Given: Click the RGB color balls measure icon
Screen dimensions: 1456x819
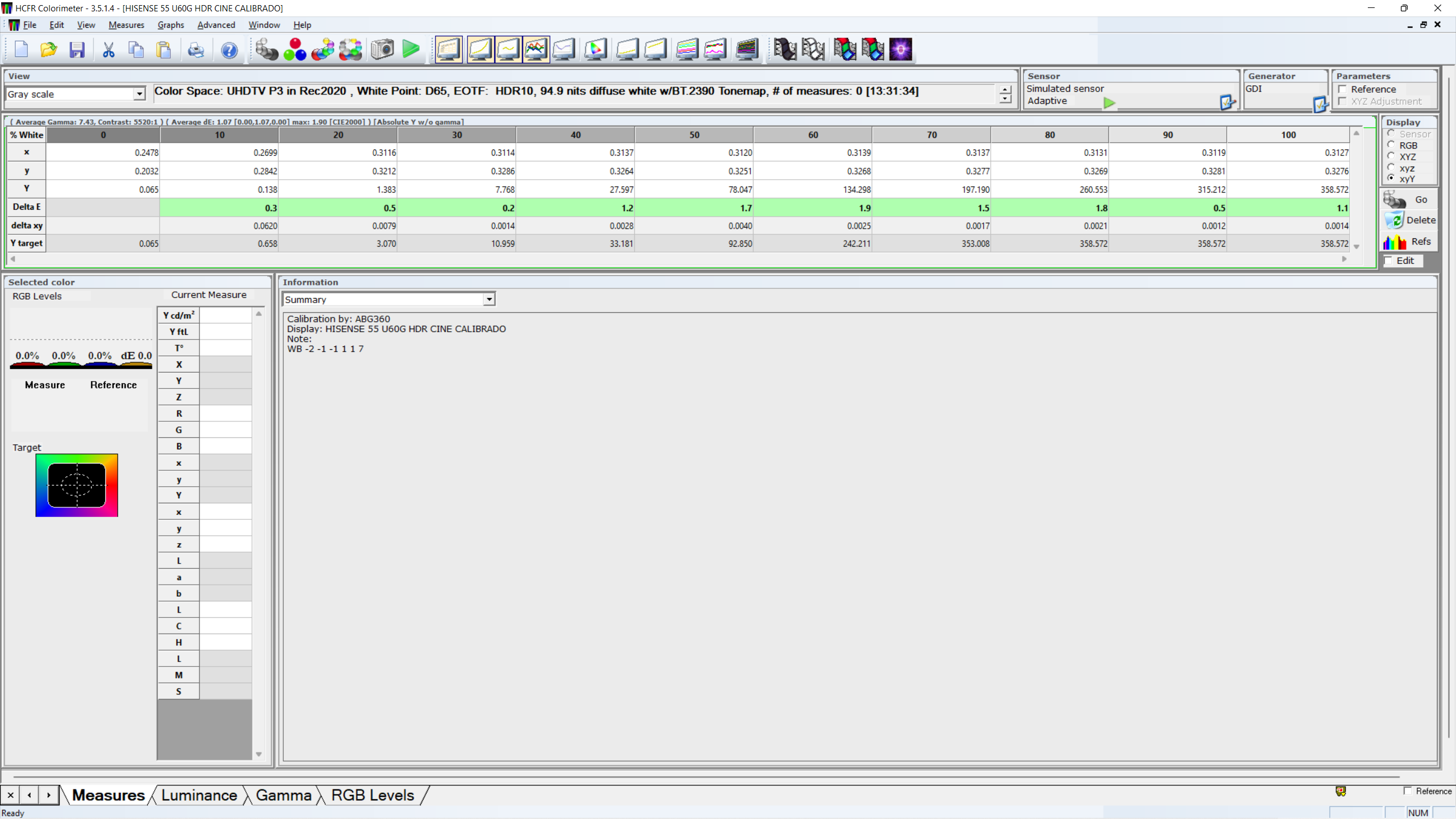Looking at the screenshot, I should (295, 49).
